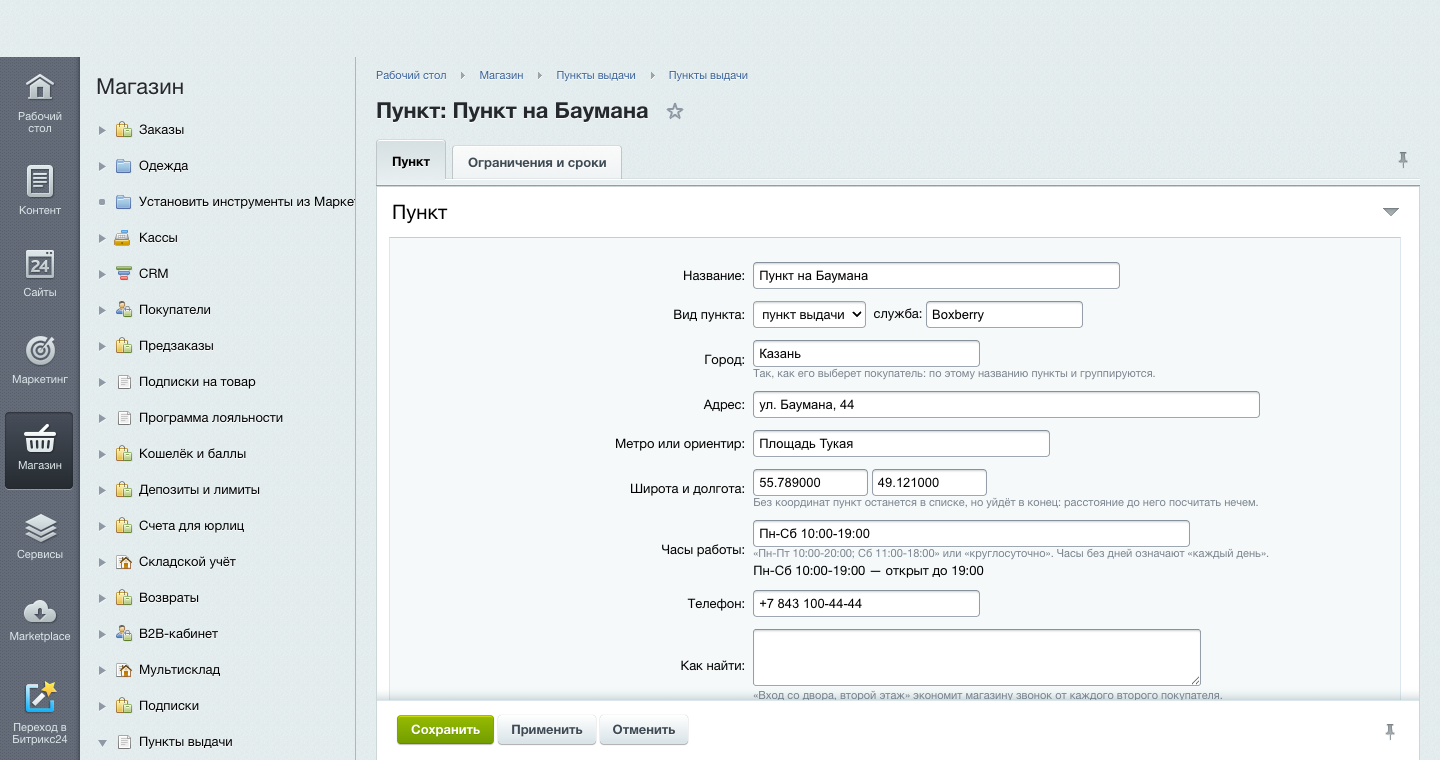This screenshot has width=1440, height=760.
Task: Open the Маркетинг section icon
Action: (x=39, y=360)
